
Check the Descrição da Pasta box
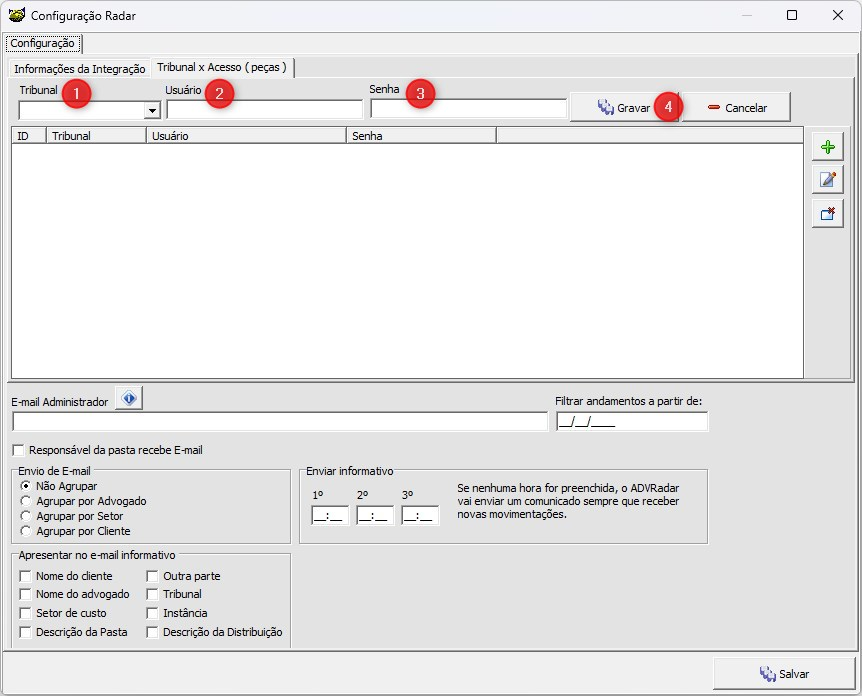25,632
